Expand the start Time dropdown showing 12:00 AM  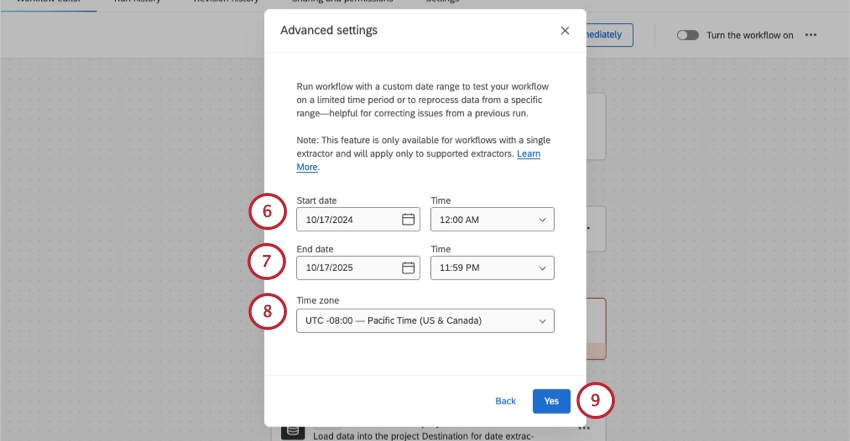(492, 219)
